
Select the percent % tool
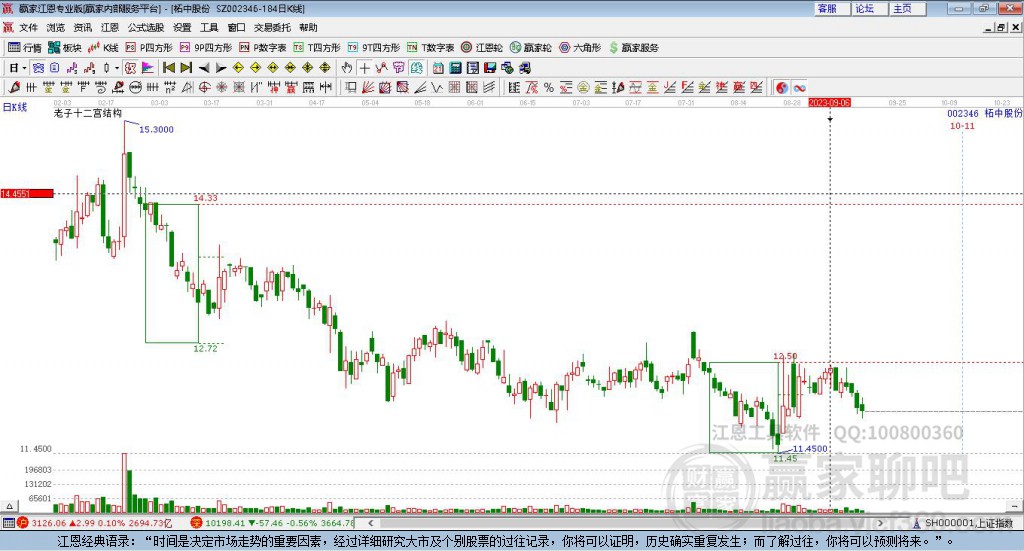point(549,87)
